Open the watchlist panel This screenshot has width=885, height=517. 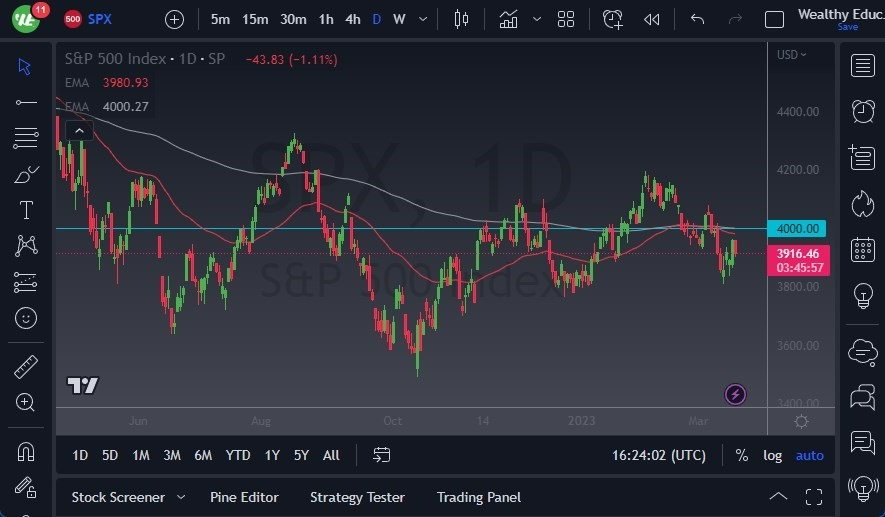pos(862,65)
